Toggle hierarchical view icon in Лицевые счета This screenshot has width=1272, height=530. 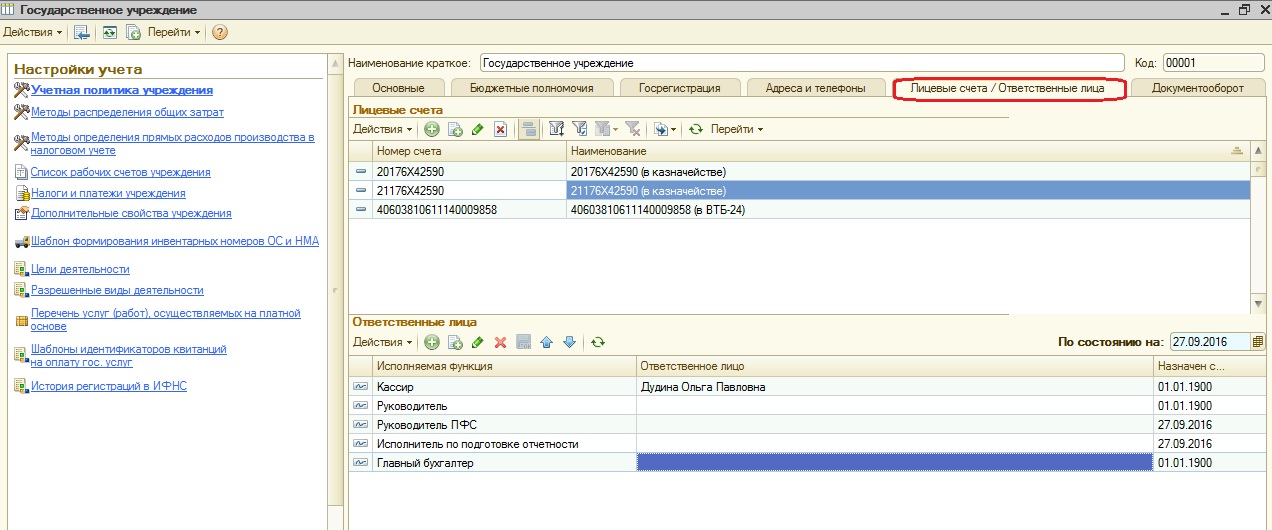(529, 129)
